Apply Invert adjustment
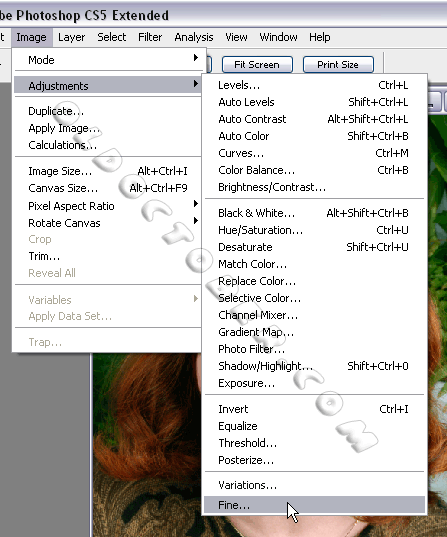Image resolution: width=447 pixels, height=537 pixels. [314, 409]
